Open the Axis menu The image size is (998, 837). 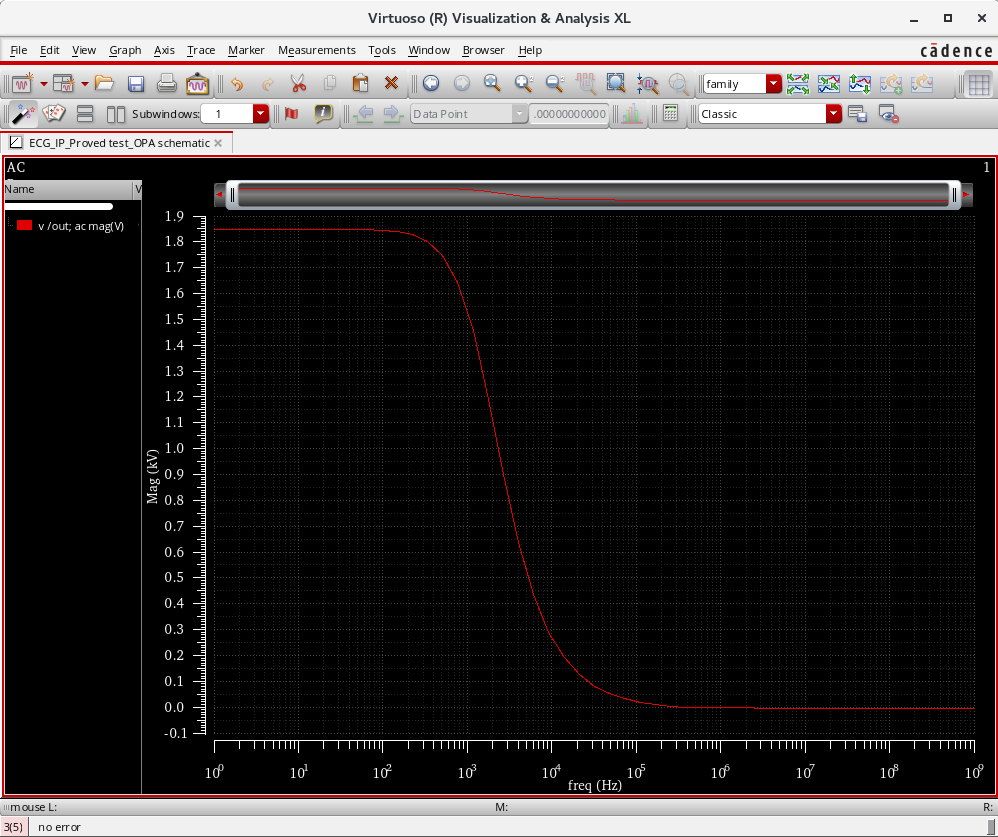(164, 50)
